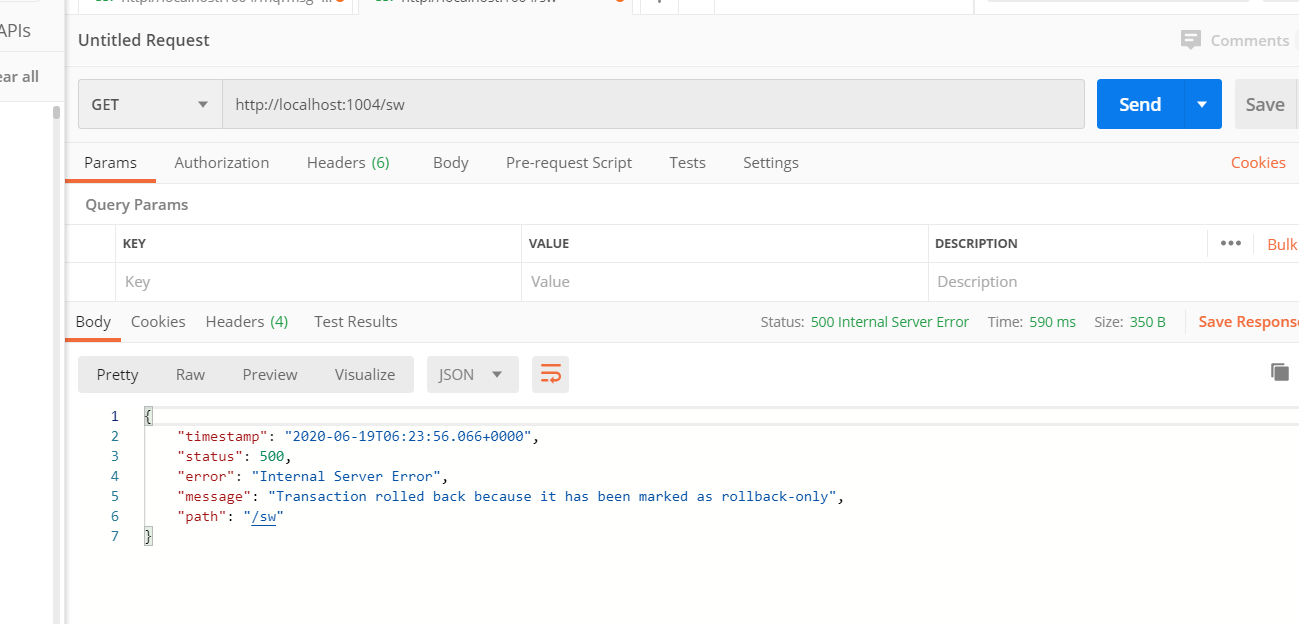Click Bulk Edit link

1282,244
